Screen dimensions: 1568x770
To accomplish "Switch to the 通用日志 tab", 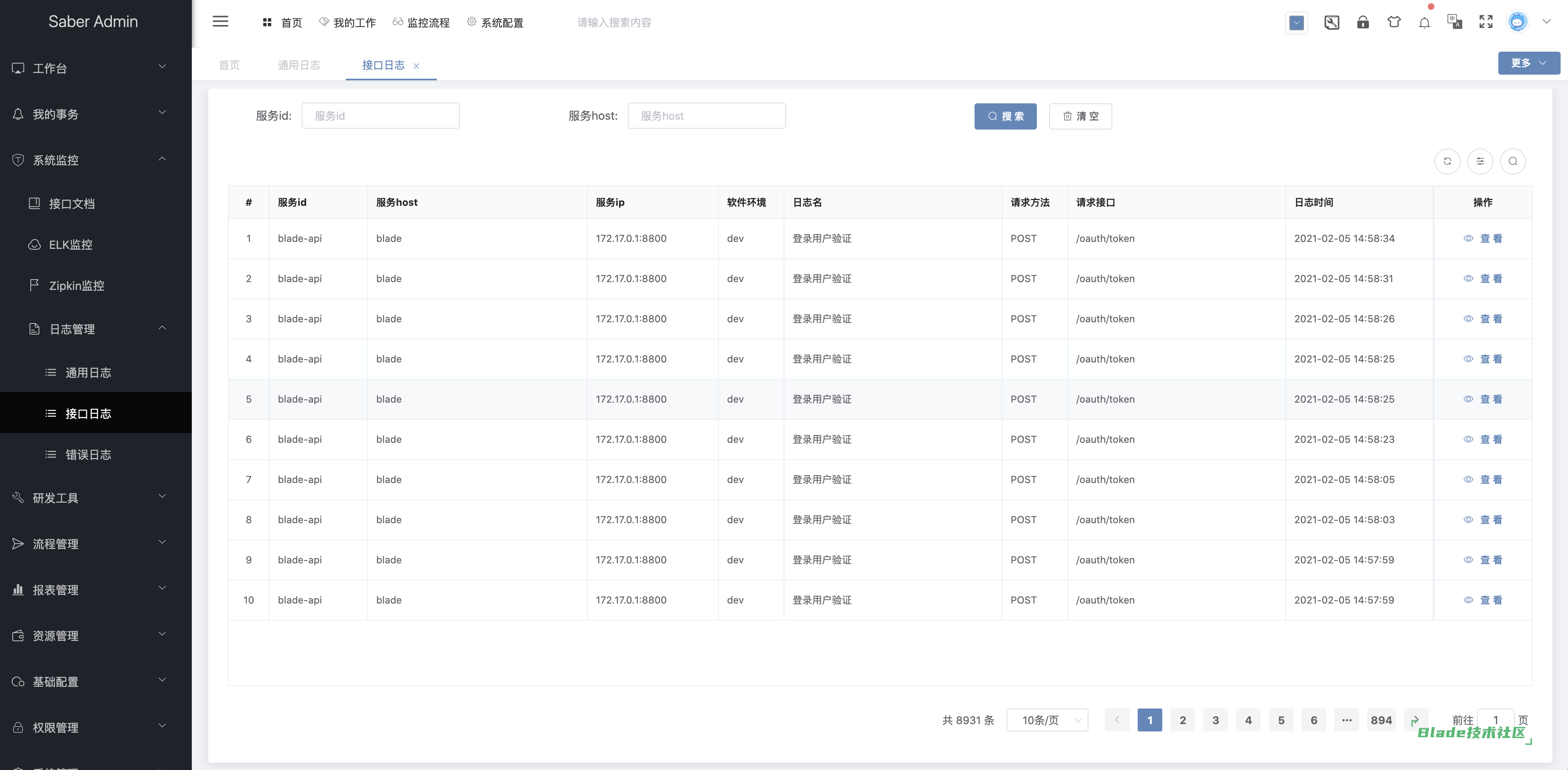I will [x=299, y=65].
